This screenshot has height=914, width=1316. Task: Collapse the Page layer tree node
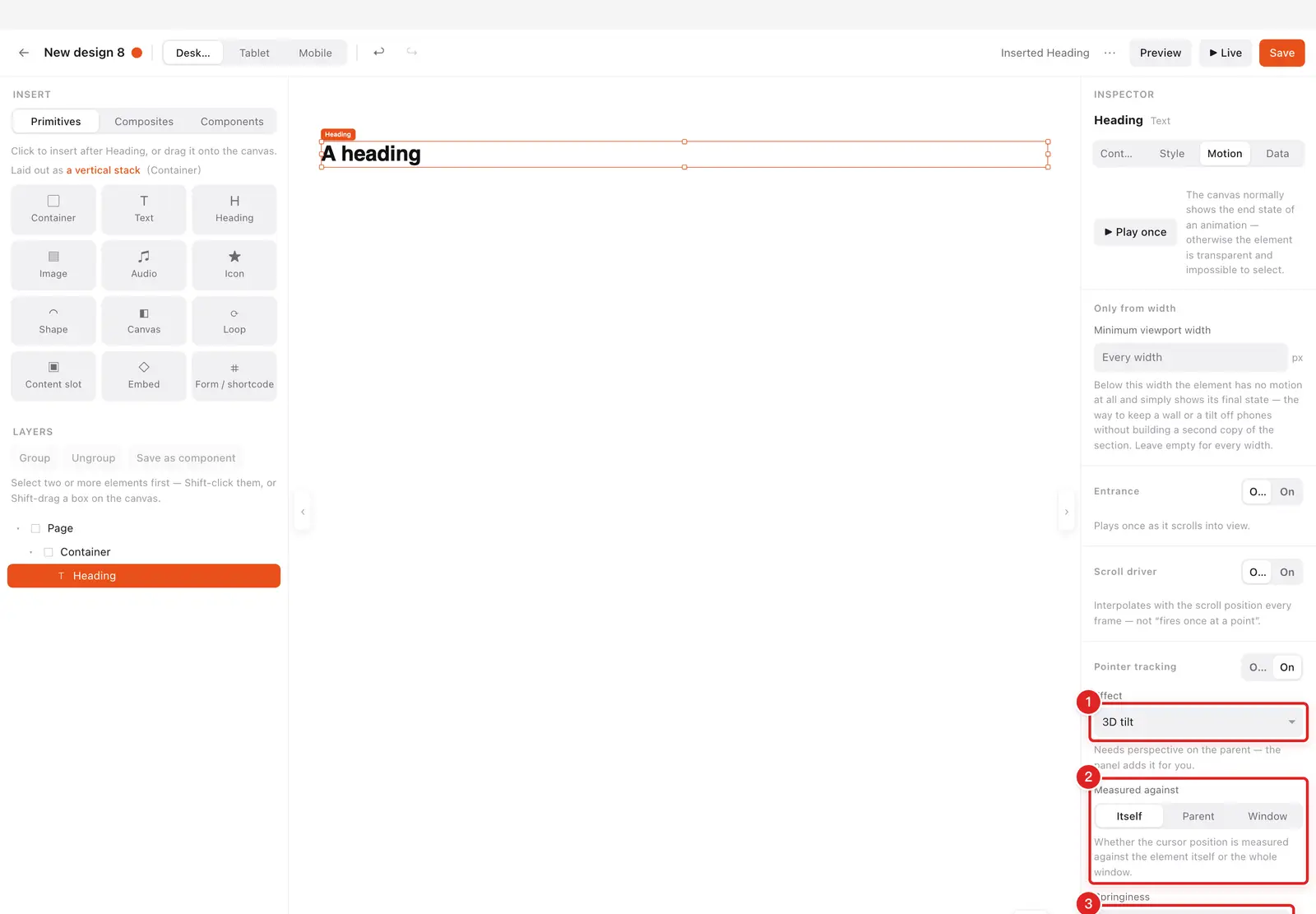click(x=18, y=528)
